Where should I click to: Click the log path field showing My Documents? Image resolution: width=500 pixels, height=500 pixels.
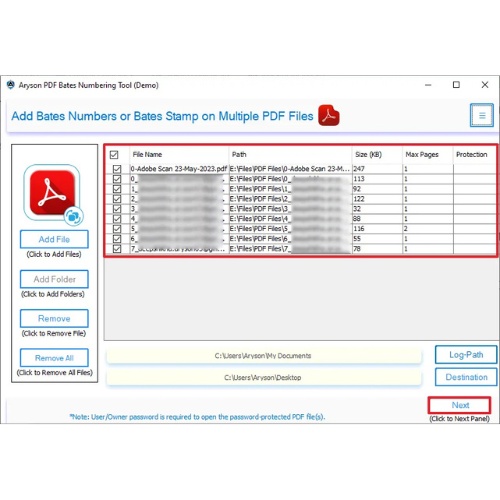click(264, 356)
